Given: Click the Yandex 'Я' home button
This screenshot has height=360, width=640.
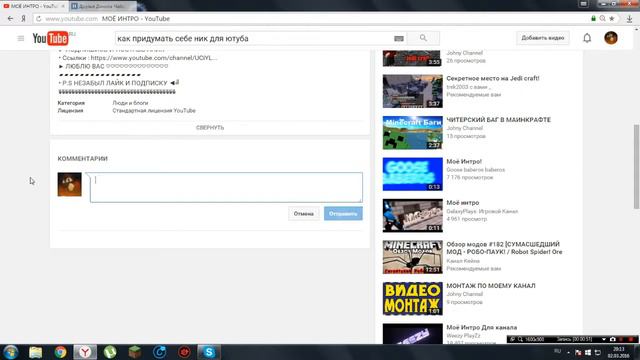Looking at the screenshot, I should point(24,18).
